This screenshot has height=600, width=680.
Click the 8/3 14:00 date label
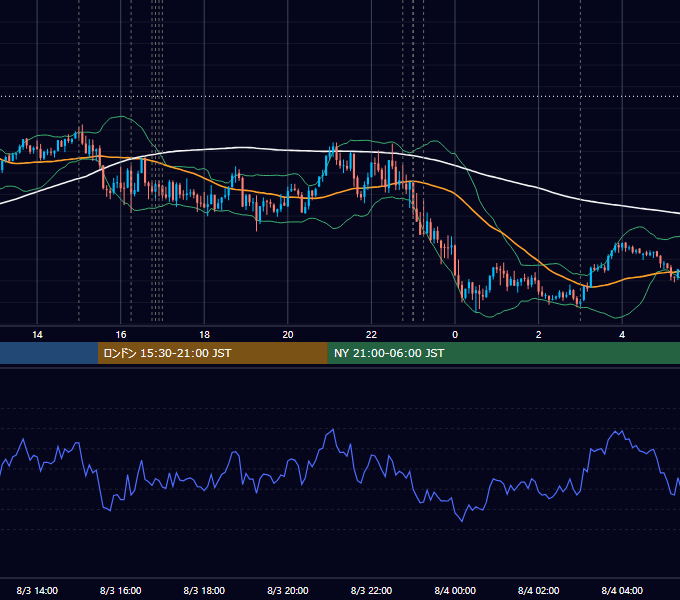(x=37, y=590)
